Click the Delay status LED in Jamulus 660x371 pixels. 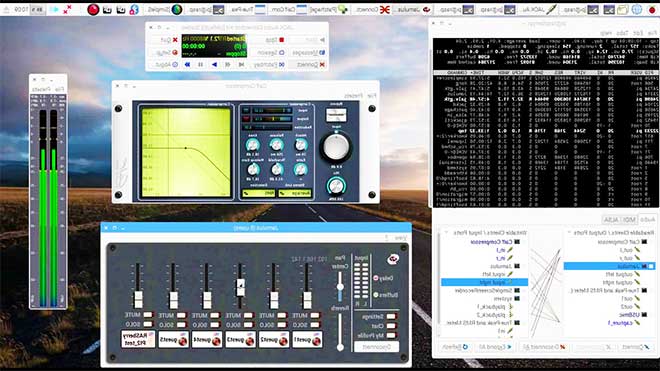[x=376, y=278]
